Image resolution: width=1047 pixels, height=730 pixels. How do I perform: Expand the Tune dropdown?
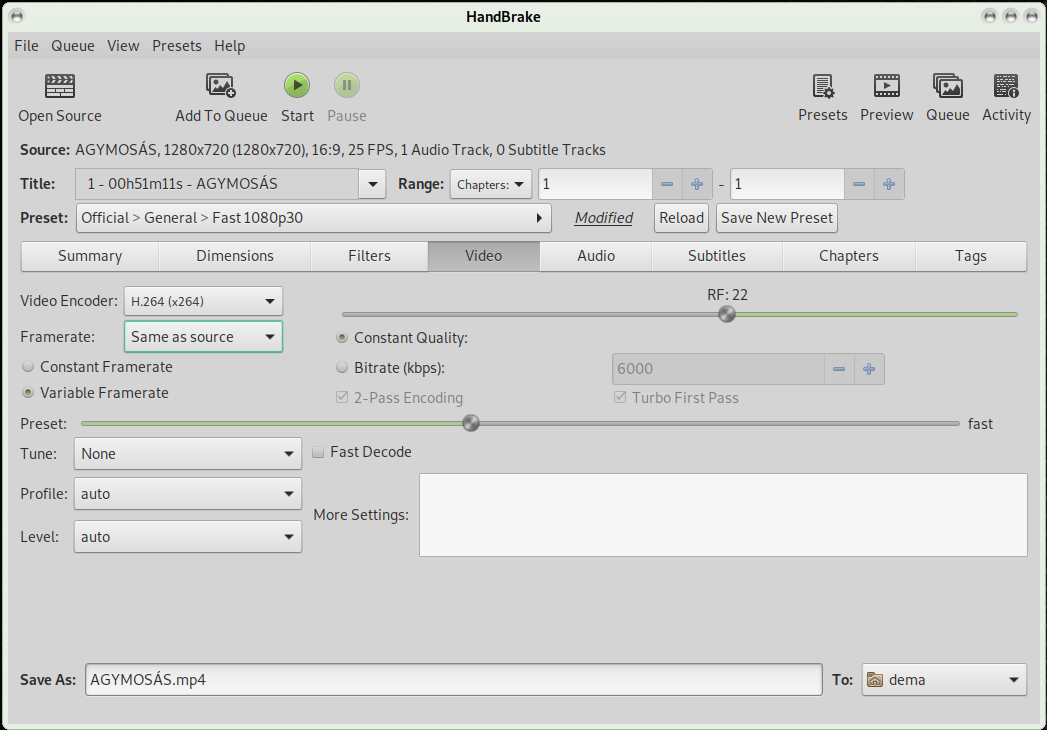coord(188,454)
